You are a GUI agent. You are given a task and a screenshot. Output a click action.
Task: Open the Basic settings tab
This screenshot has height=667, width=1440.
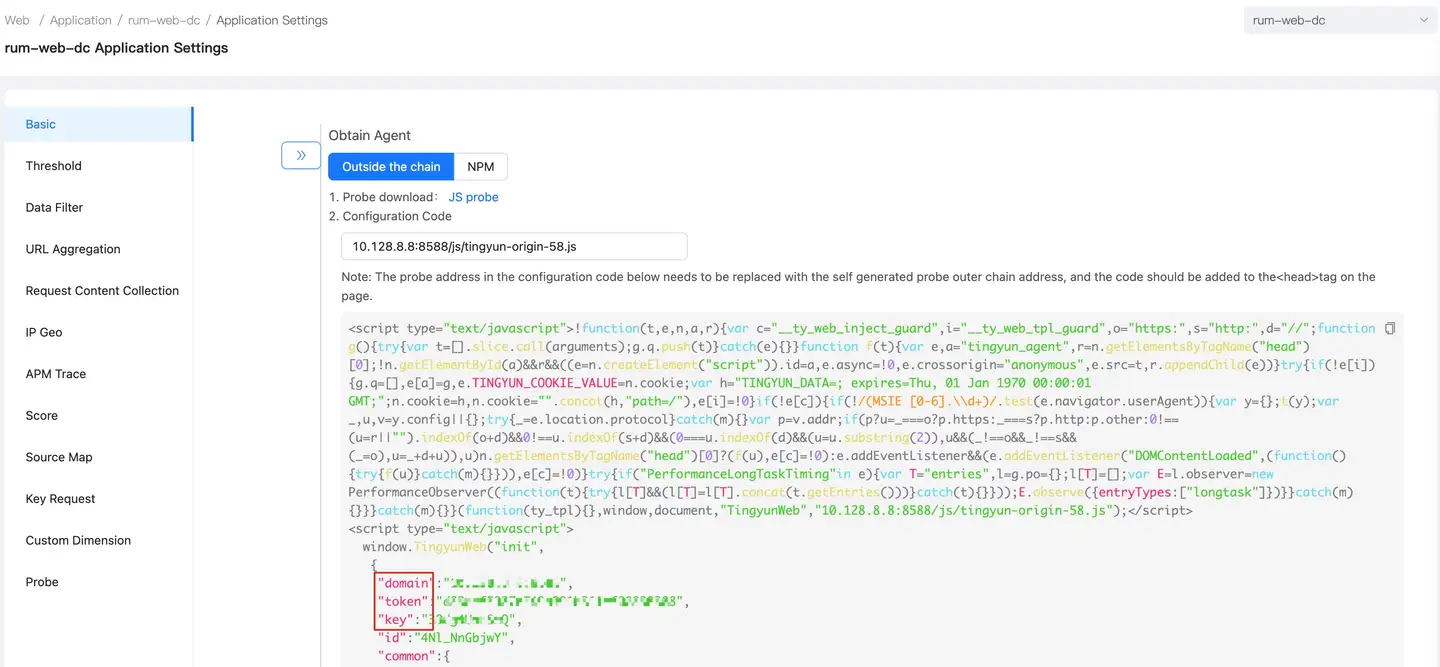[41, 124]
